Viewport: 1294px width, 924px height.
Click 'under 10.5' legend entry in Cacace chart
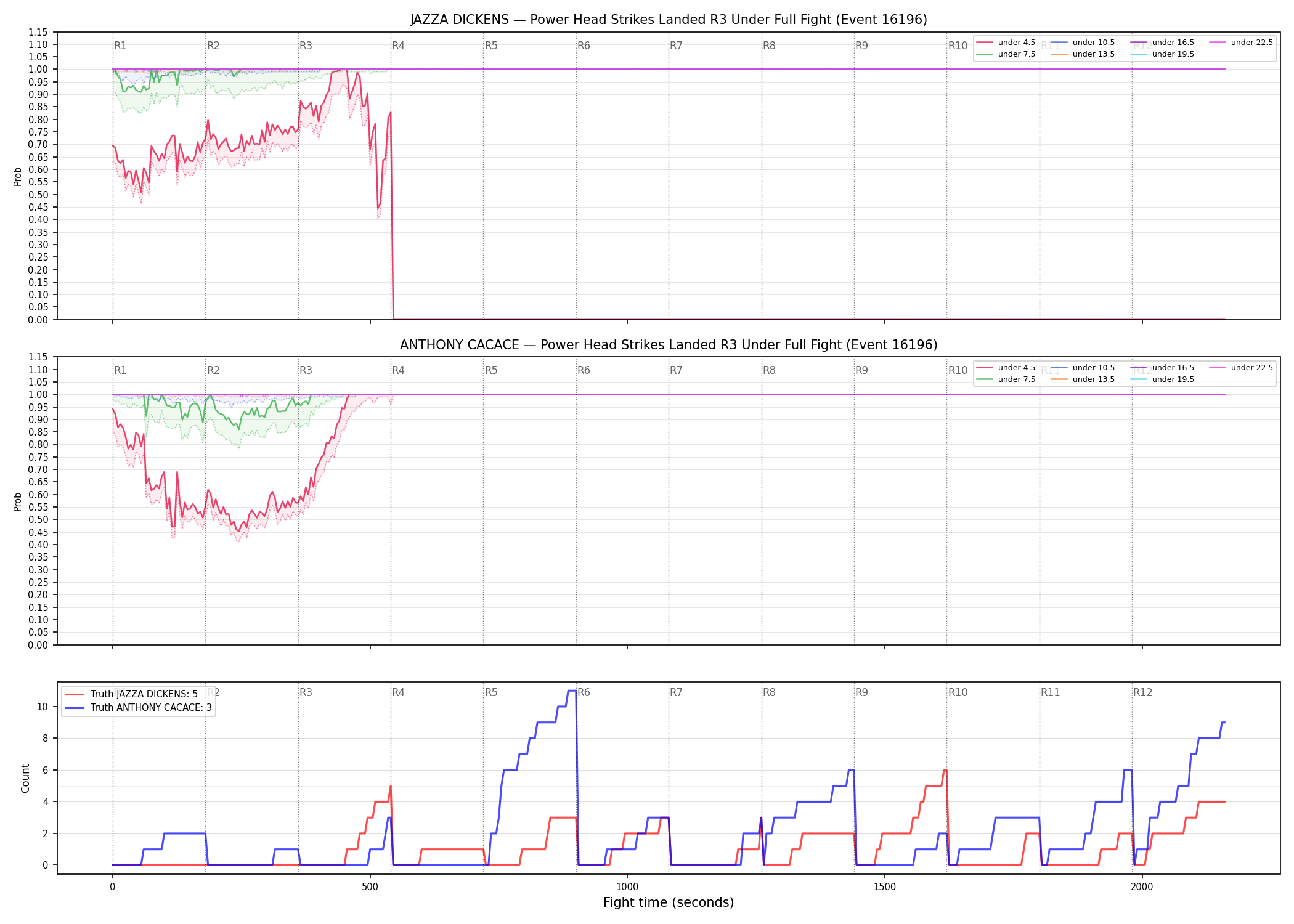pyautogui.click(x=1083, y=368)
